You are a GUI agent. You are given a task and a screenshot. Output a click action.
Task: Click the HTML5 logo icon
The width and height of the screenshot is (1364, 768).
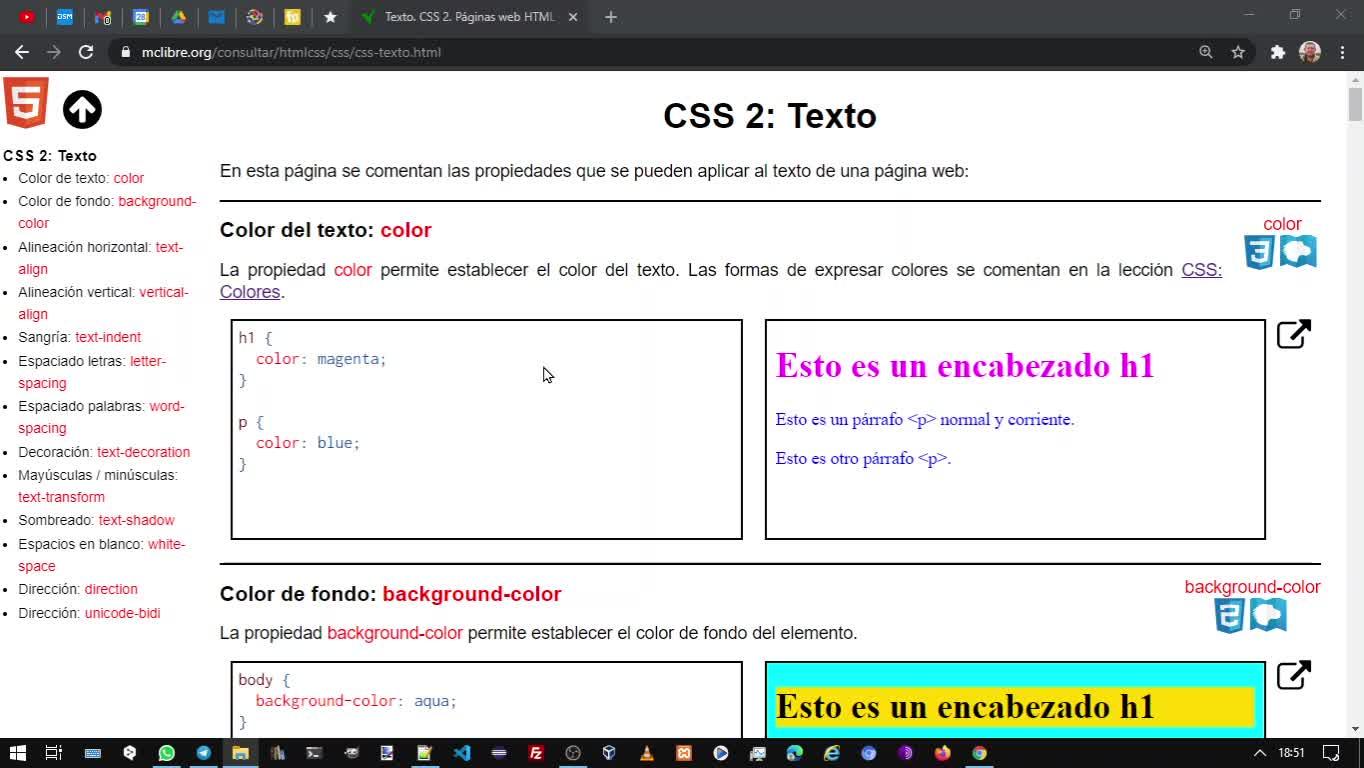[x=26, y=103]
